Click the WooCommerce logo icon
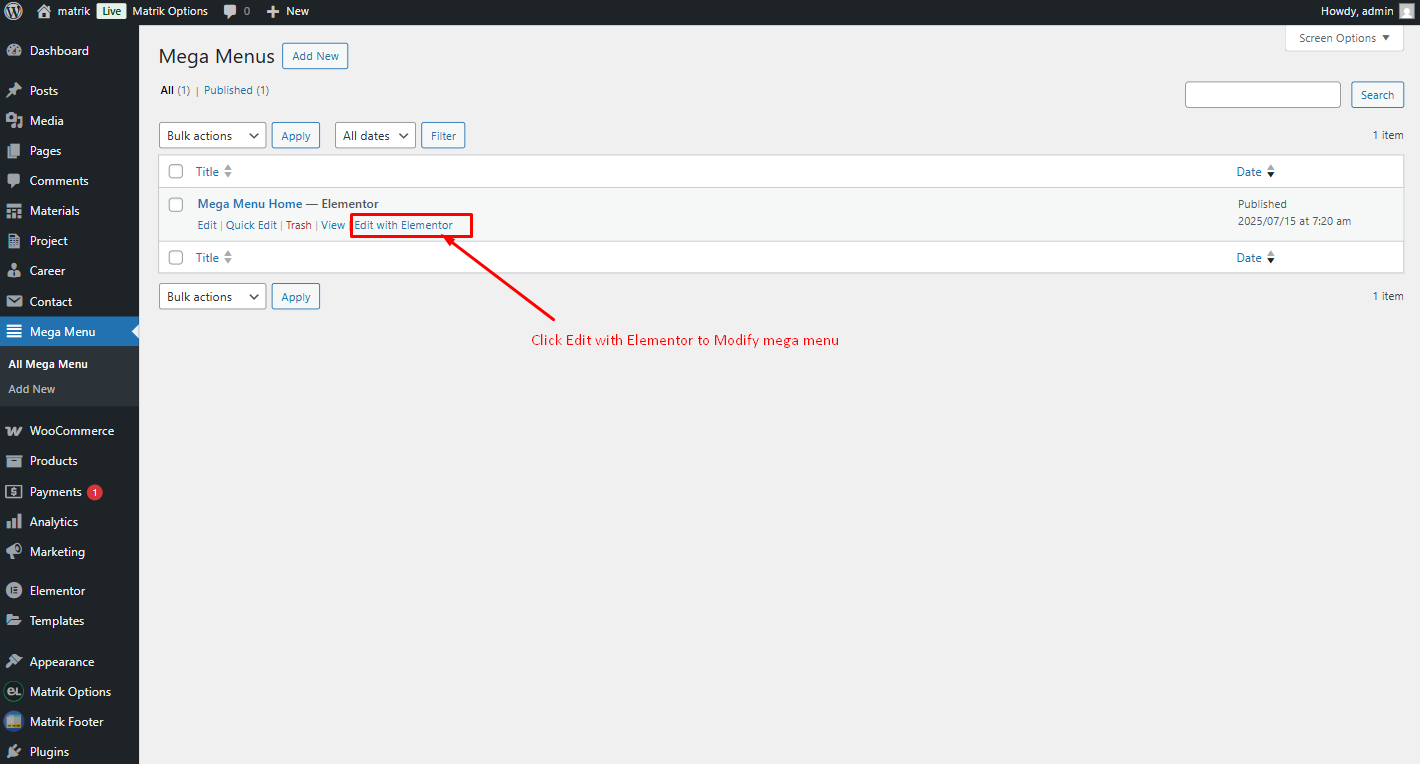The image size is (1420, 764). pos(14,431)
